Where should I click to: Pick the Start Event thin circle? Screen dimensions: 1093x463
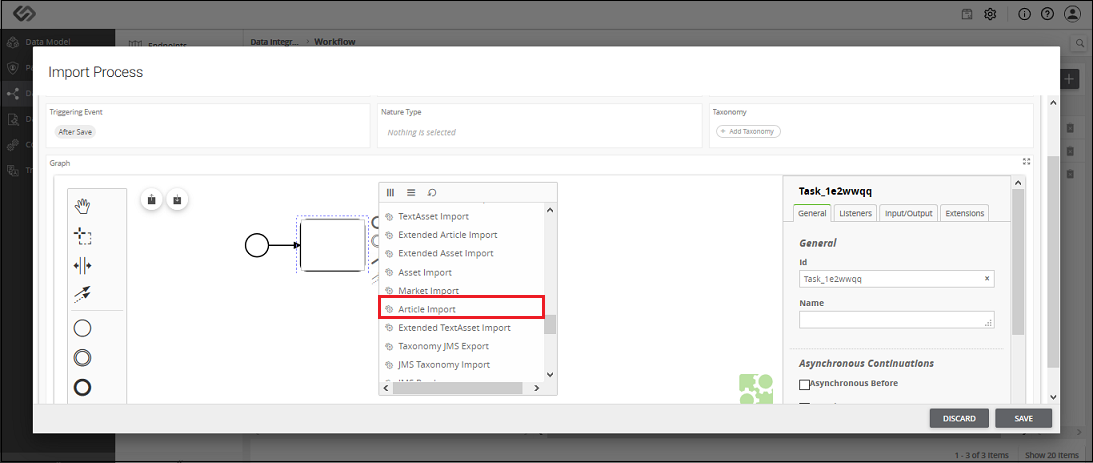click(82, 328)
